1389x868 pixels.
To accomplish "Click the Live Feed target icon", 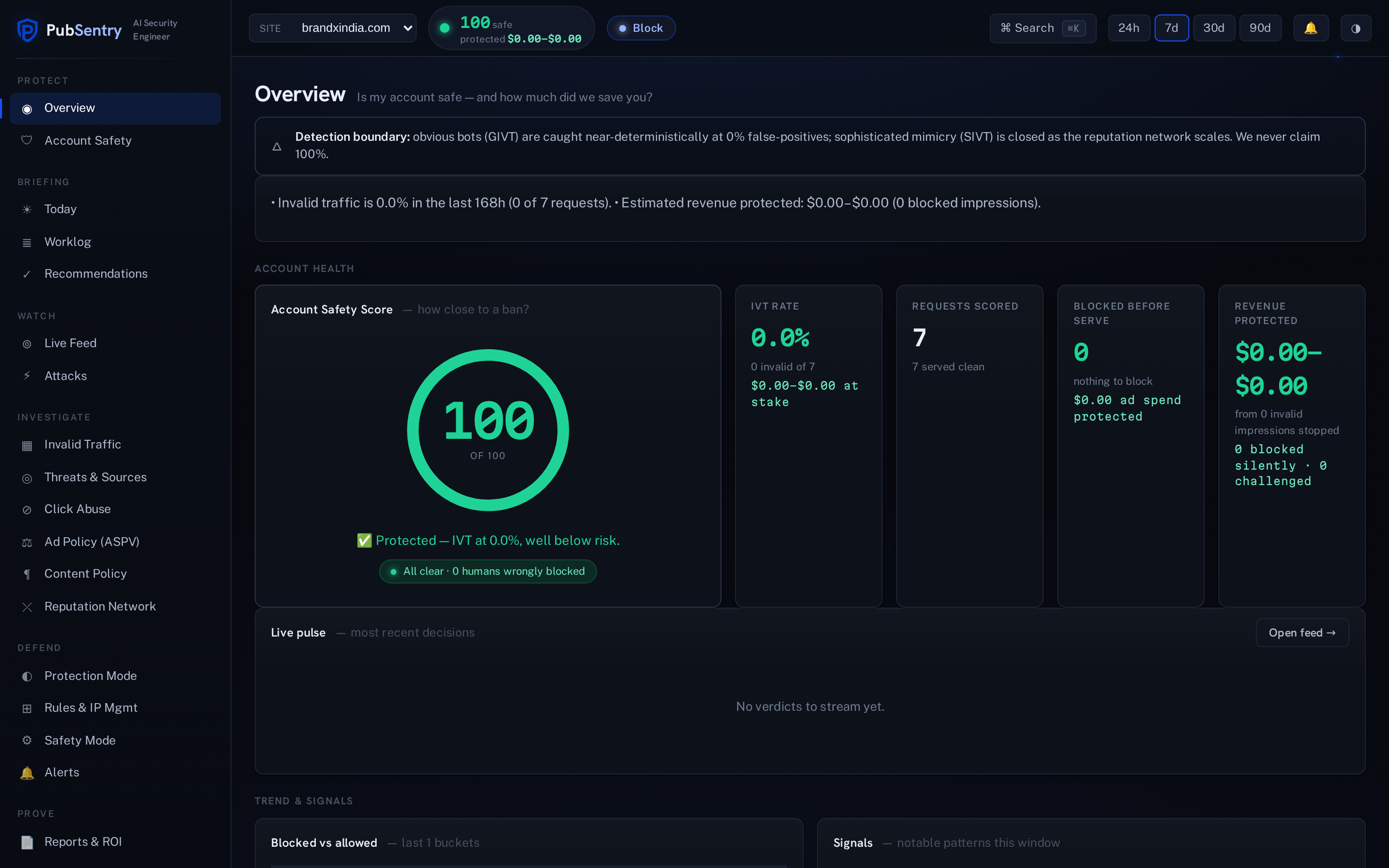I will pos(27,344).
